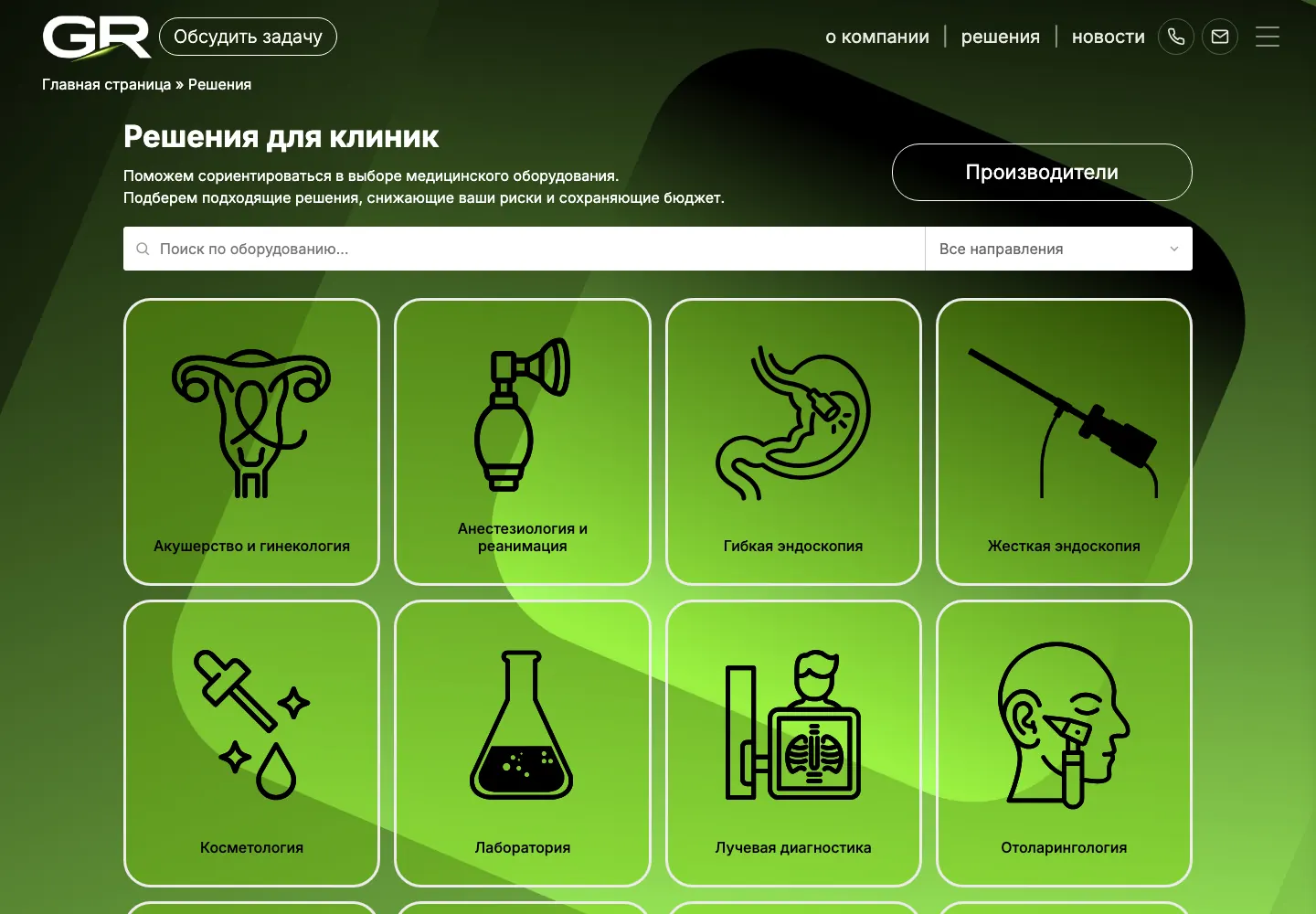Open the 'решения' menu item
Screen dimensions: 1316x914
pos(1001,37)
